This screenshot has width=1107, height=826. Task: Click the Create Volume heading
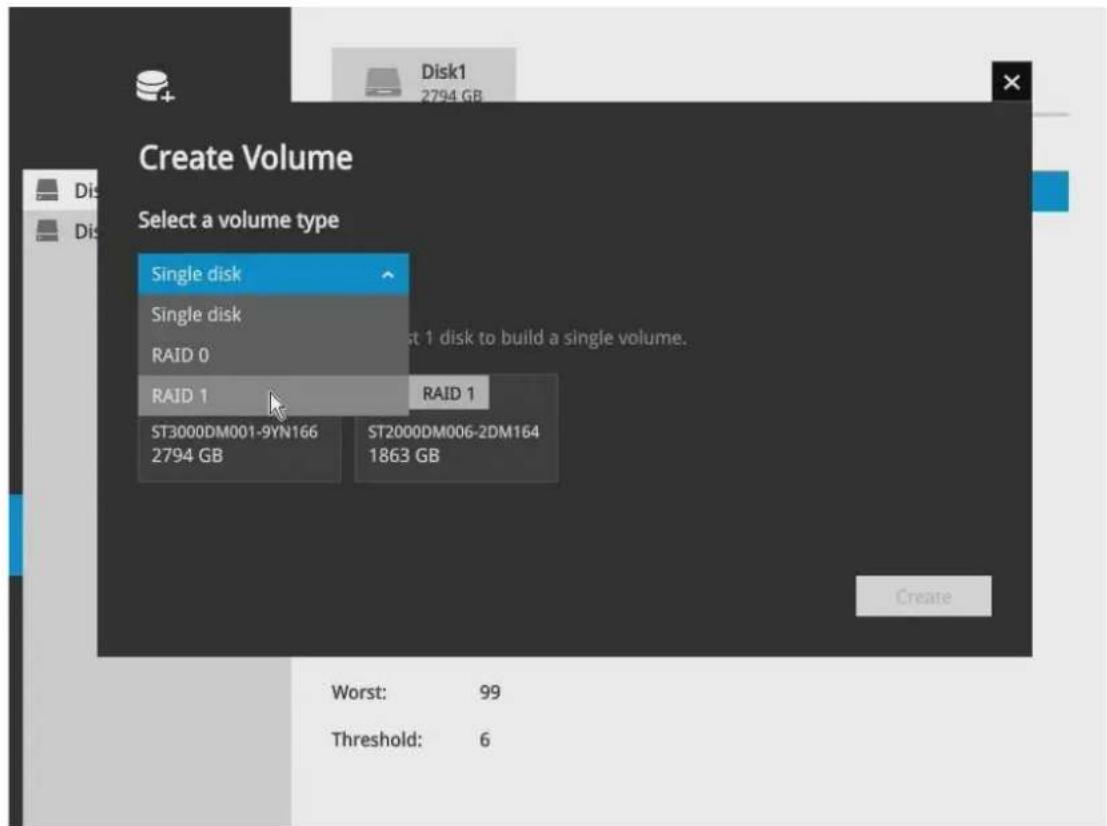point(246,157)
